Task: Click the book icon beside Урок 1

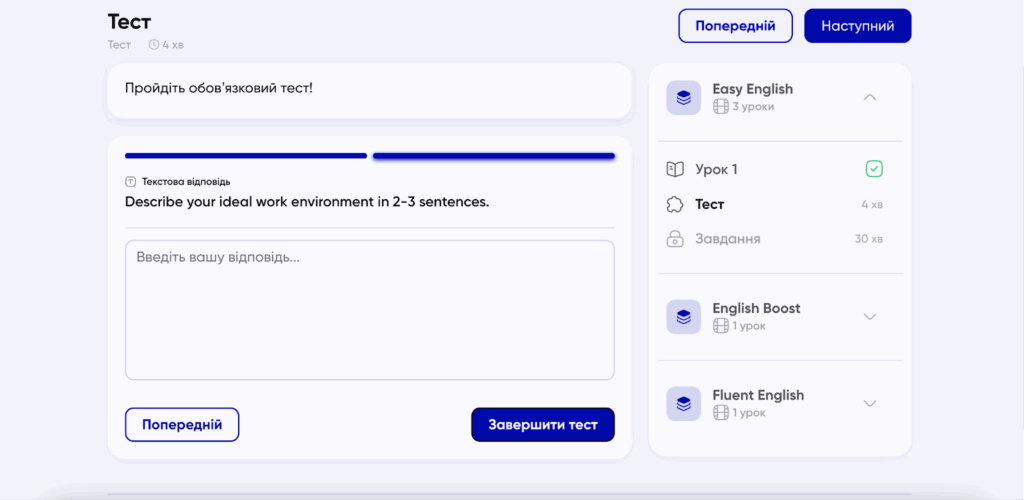Action: (x=675, y=170)
